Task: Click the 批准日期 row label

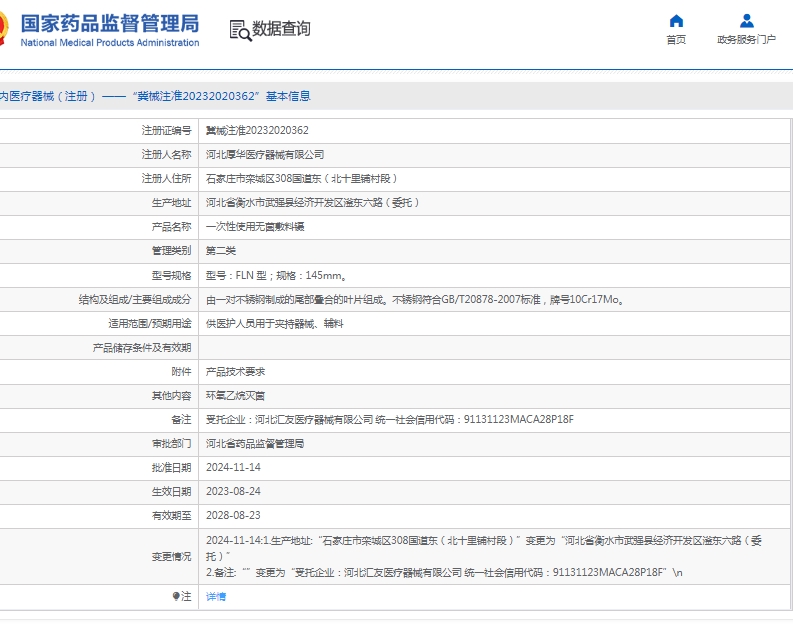Action: coord(171,467)
